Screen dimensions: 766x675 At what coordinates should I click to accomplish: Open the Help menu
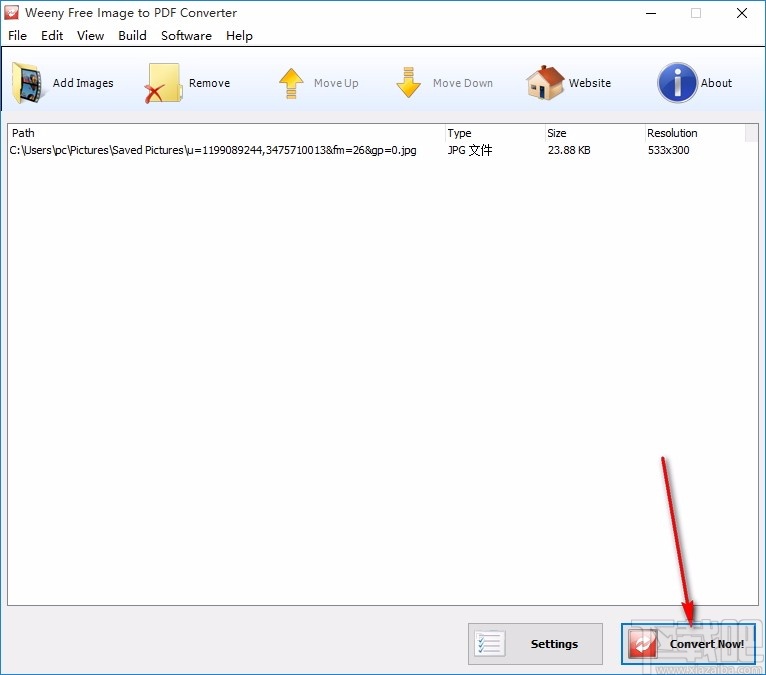click(x=239, y=36)
